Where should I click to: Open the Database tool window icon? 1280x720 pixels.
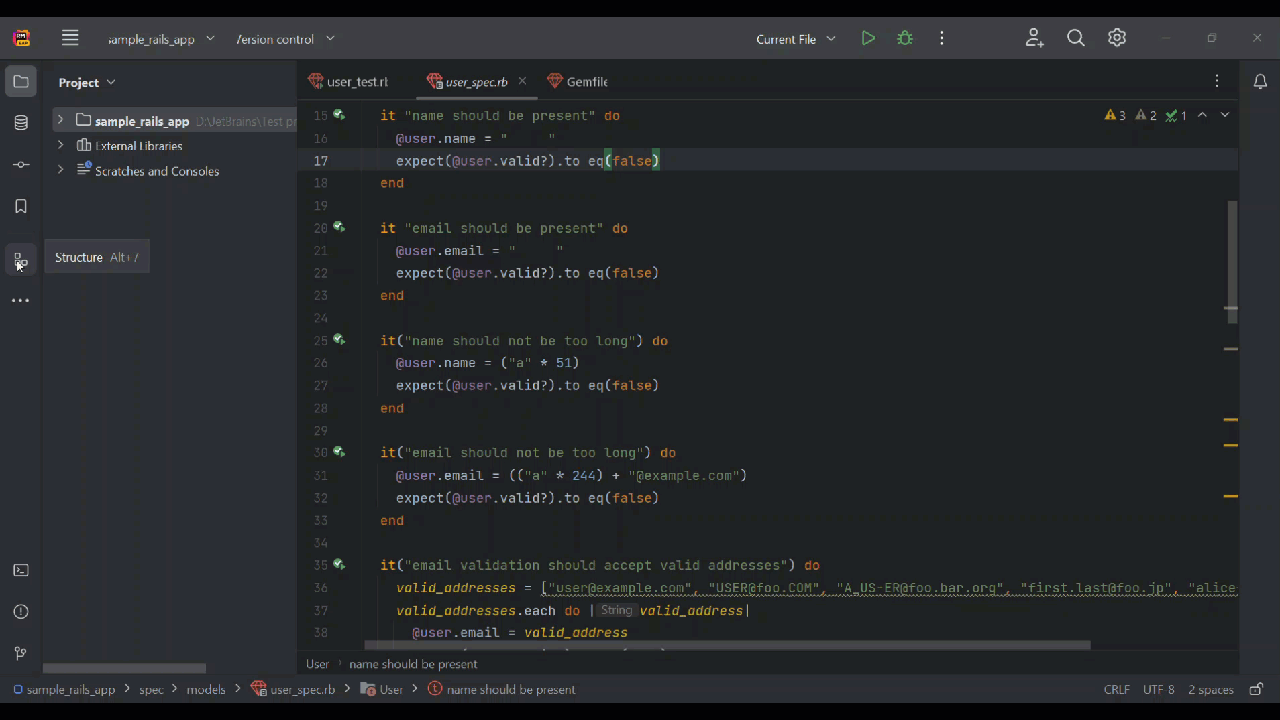[x=21, y=123]
